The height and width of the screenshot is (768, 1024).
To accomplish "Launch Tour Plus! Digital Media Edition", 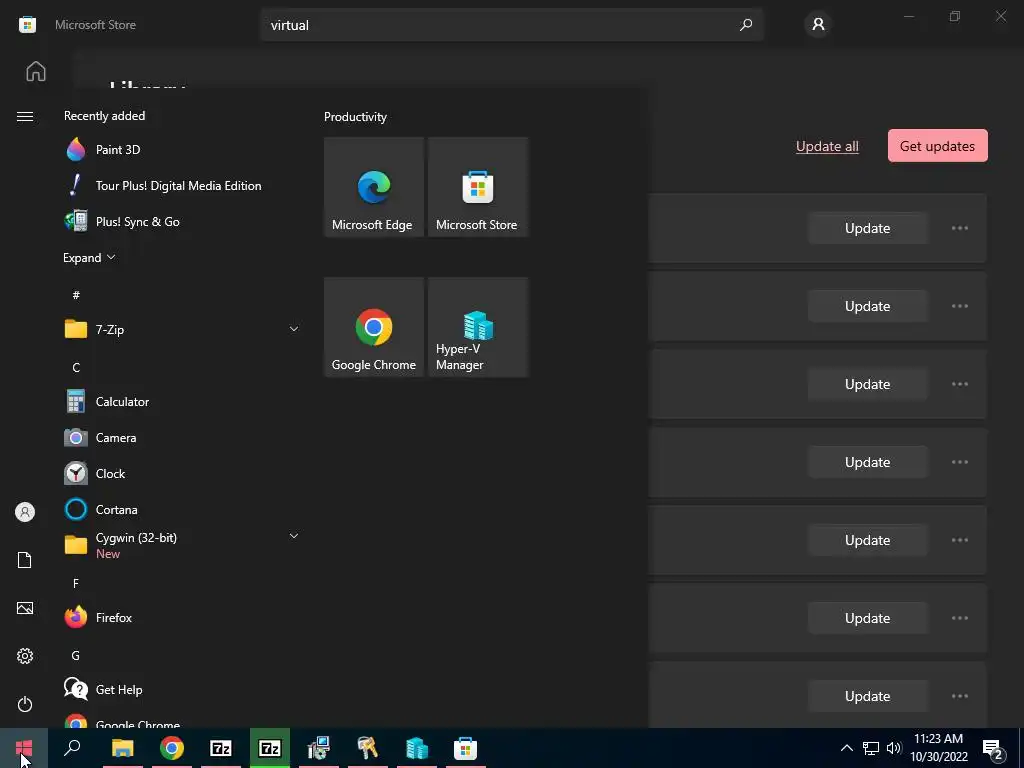I will coord(180,185).
